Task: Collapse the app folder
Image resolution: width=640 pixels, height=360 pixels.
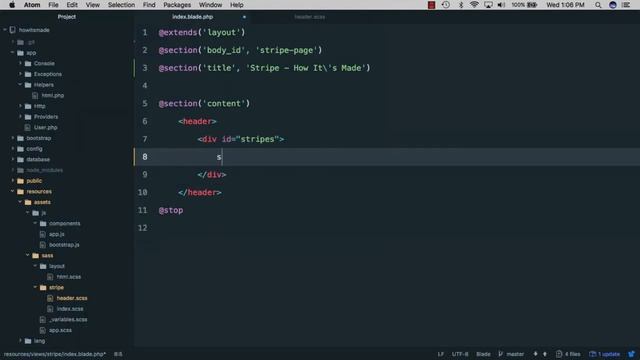Action: click(13, 53)
